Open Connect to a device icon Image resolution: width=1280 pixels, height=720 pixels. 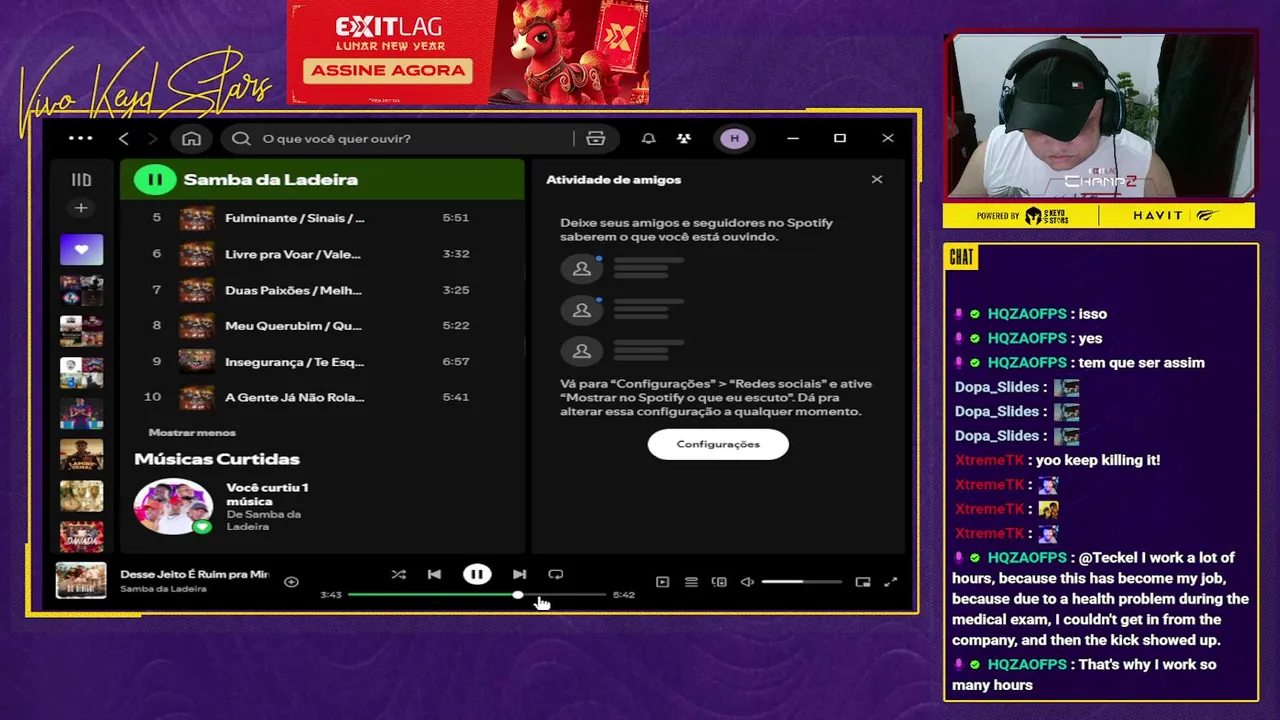click(719, 582)
